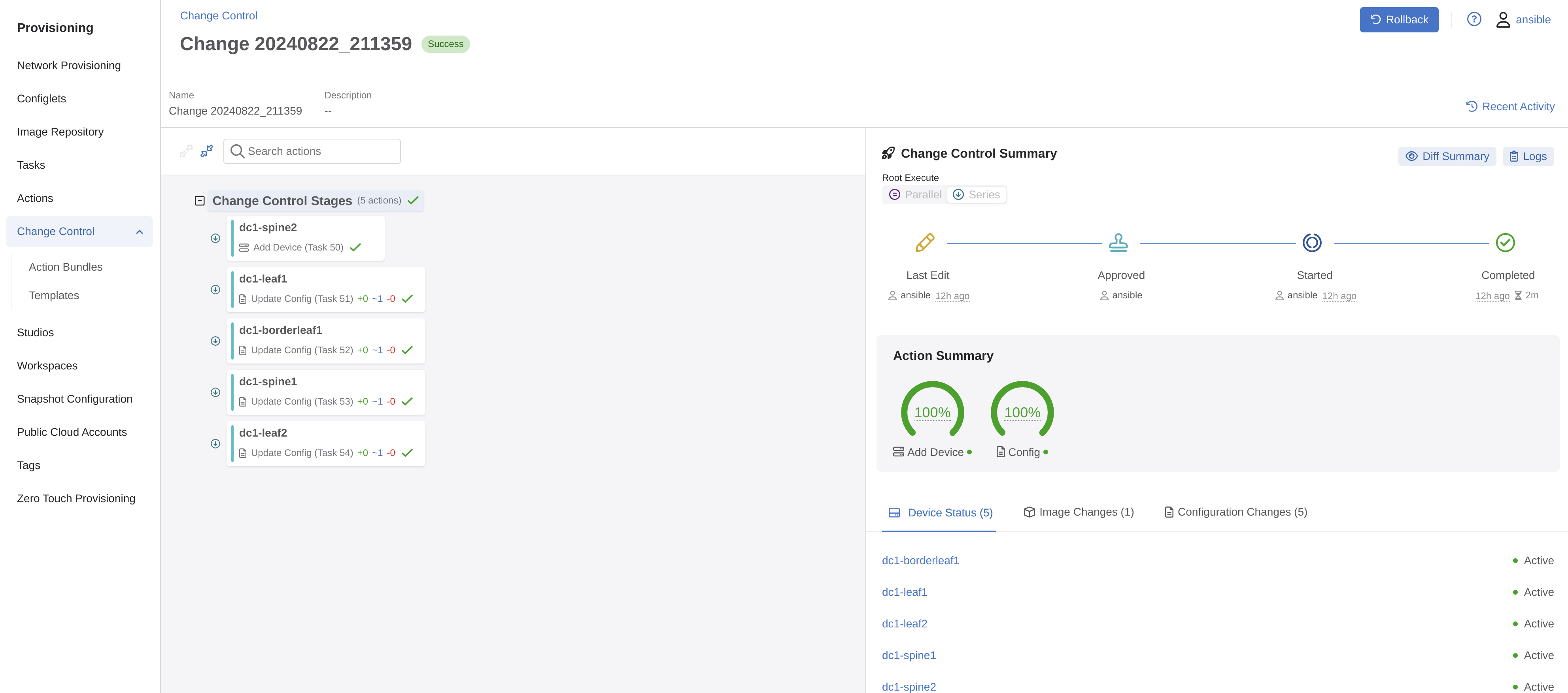The image size is (1568, 693).
Task: Open the Diff Summary view
Action: point(1447,156)
